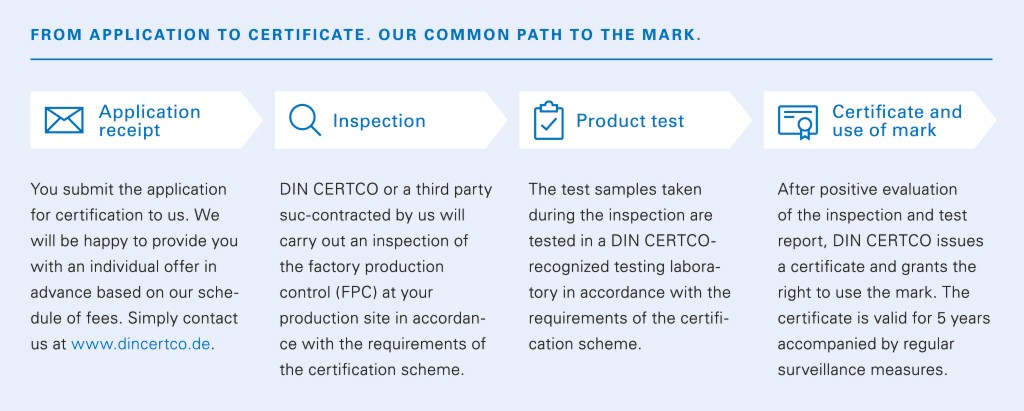The height and width of the screenshot is (411, 1024).
Task: Select the Certificate and use of mark step
Action: click(897, 121)
